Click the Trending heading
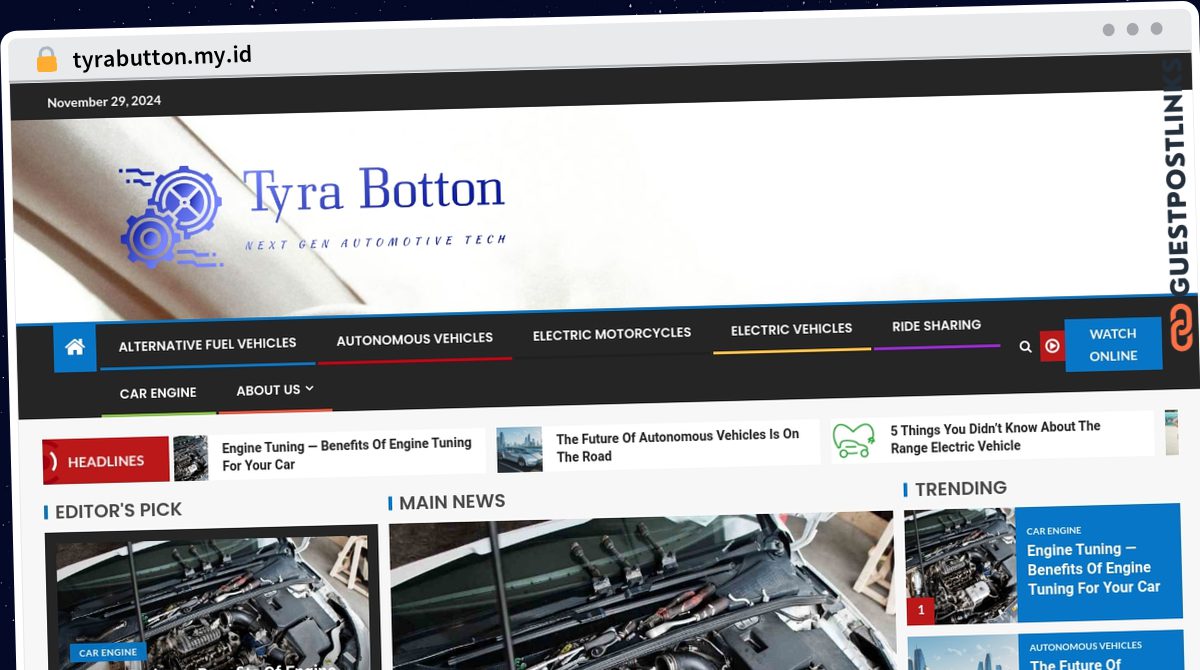Image resolution: width=1200 pixels, height=670 pixels. (961, 488)
